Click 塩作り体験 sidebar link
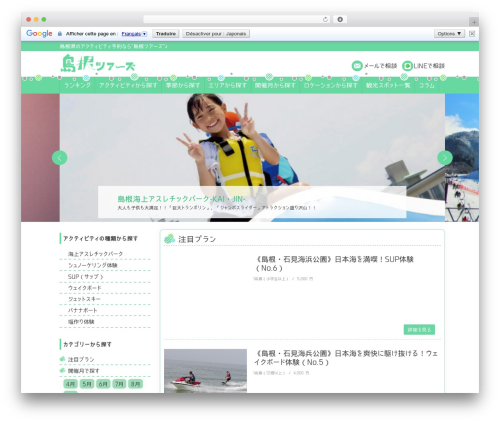The height and width of the screenshot is (423, 500). (81, 322)
